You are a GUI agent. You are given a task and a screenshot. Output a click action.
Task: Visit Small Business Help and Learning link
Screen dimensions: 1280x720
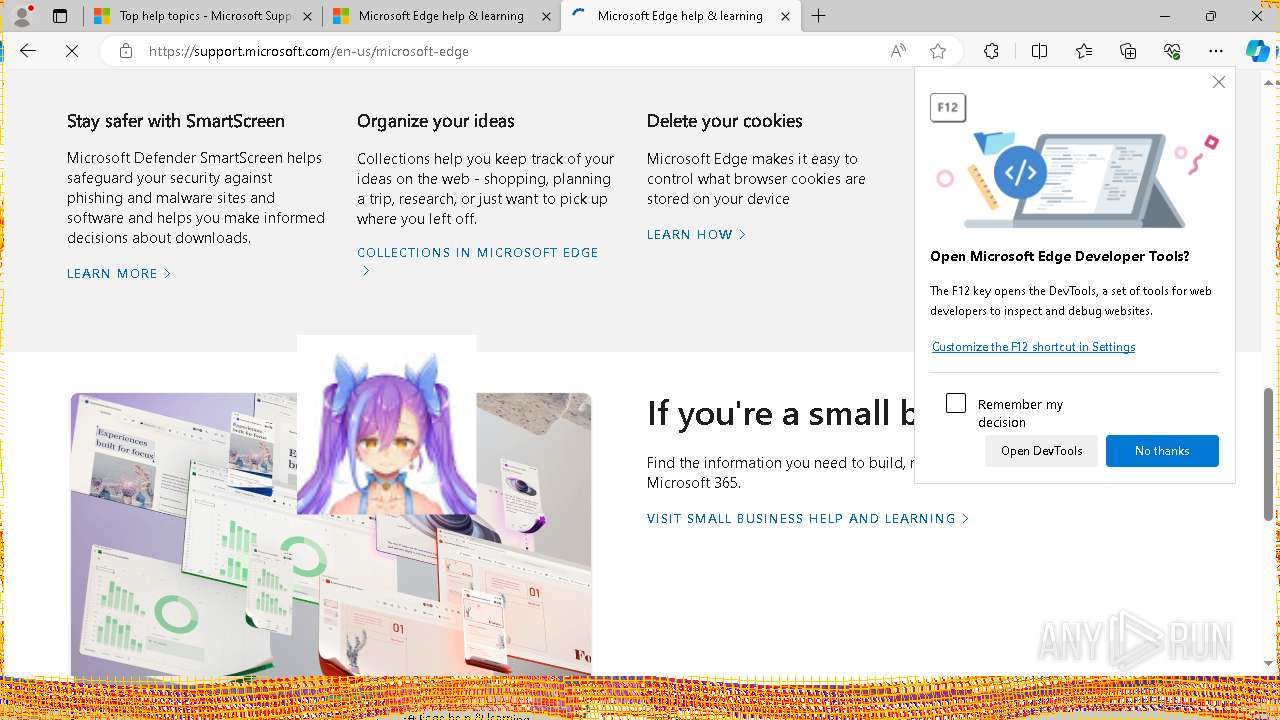[x=808, y=518]
